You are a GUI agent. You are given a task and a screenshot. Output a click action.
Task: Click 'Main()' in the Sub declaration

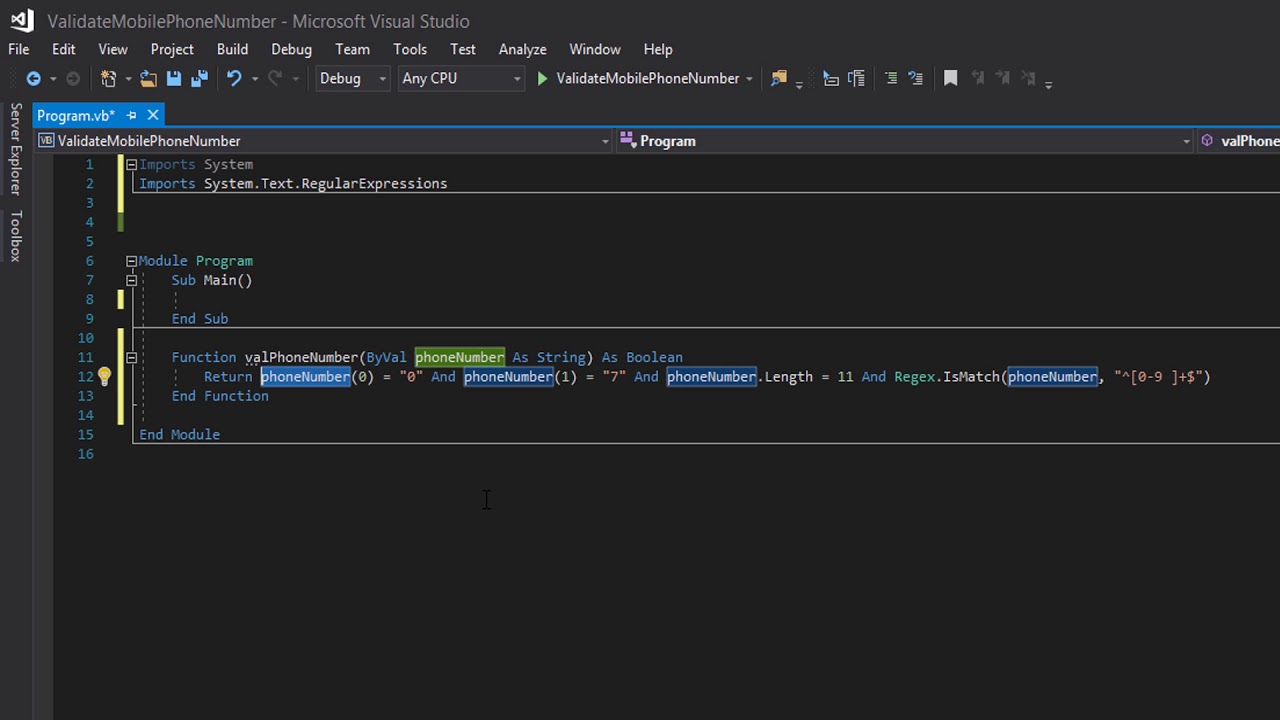point(228,281)
